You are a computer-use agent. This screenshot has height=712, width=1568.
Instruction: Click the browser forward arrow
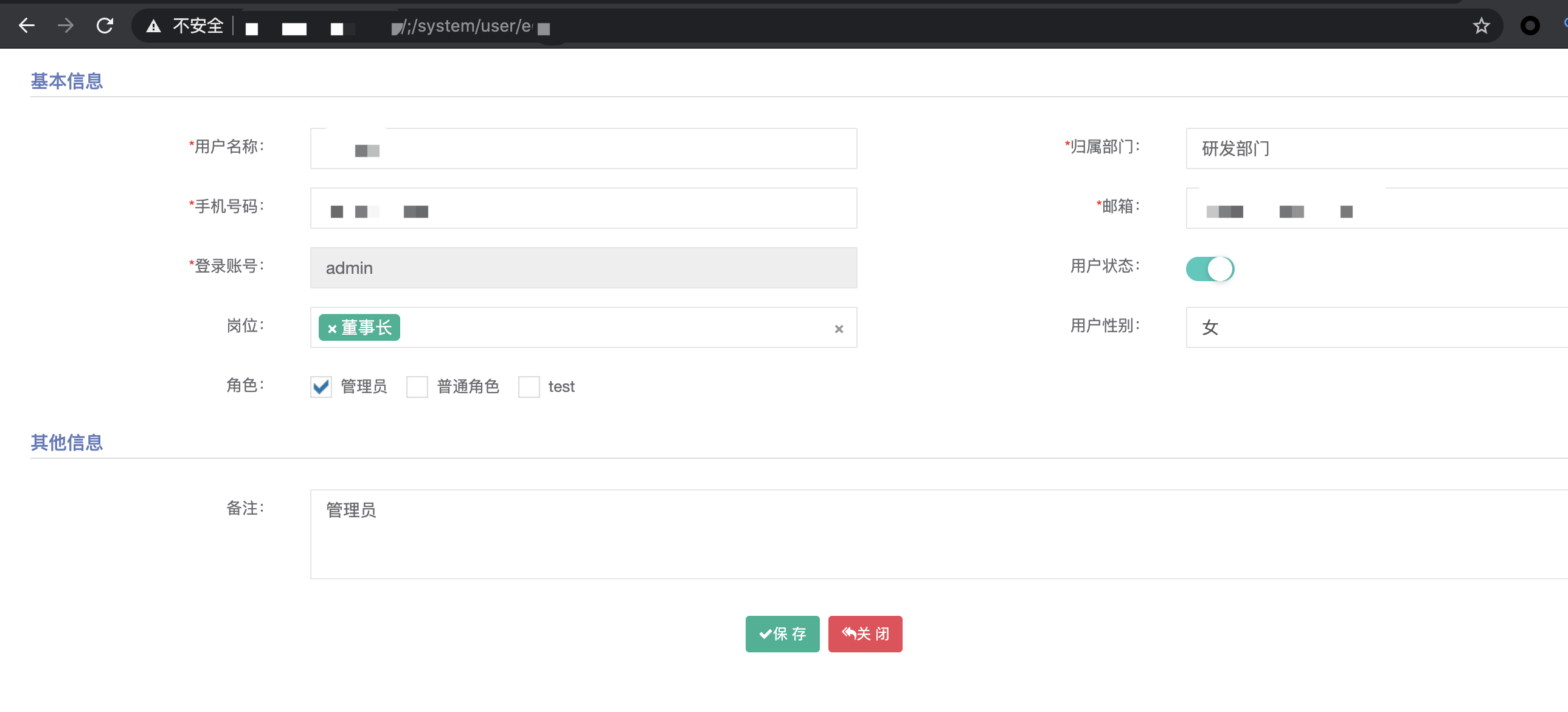[x=65, y=26]
